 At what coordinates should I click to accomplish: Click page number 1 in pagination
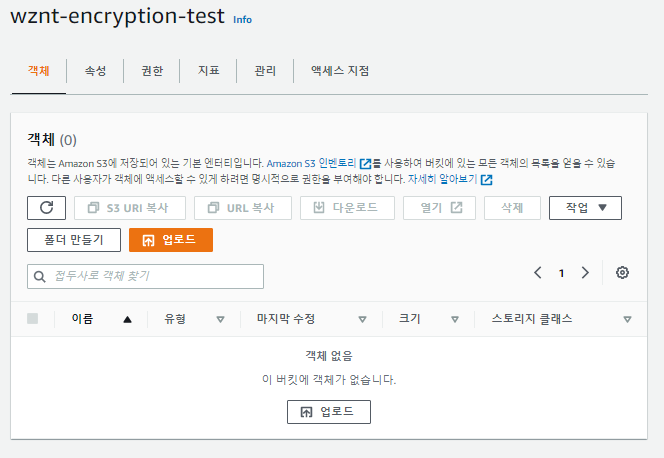562,273
